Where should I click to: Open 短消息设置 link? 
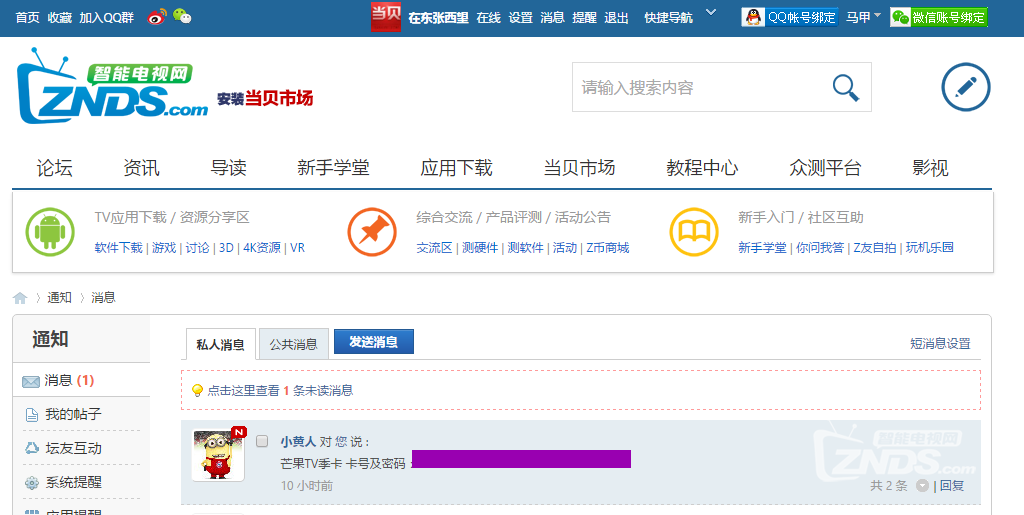[940, 343]
